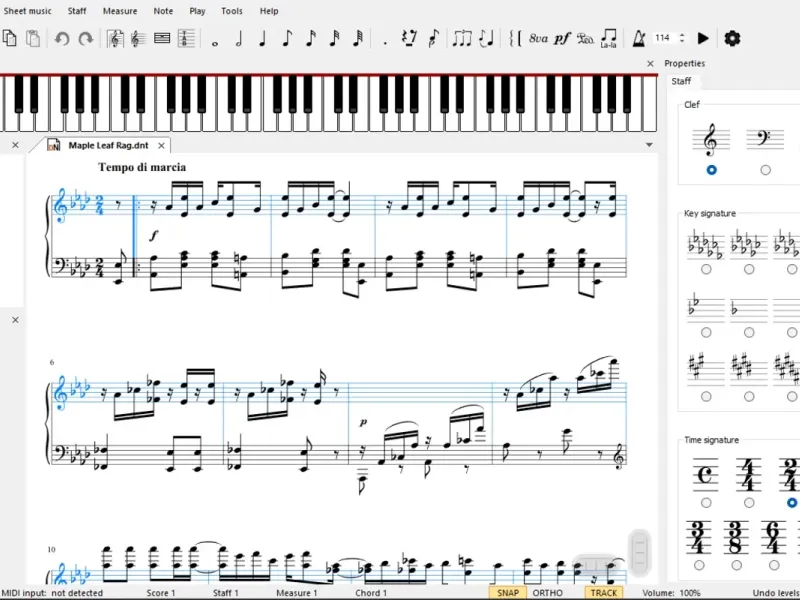Toggle the ORTHO mode button

[x=547, y=593]
